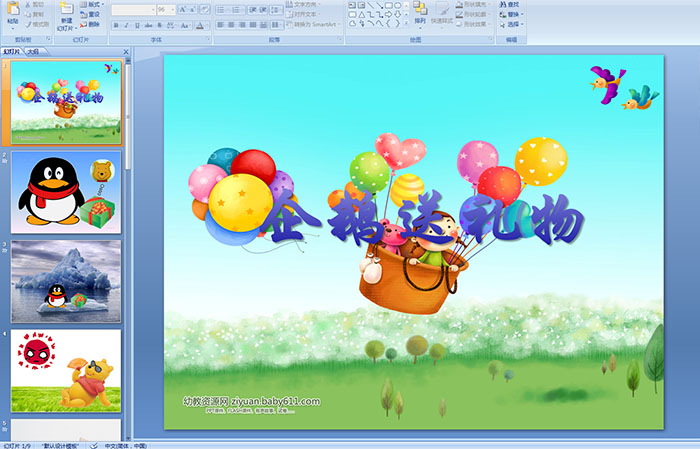Select slide 2 penguin thumbnail
The width and height of the screenshot is (700, 449).
tap(66, 192)
